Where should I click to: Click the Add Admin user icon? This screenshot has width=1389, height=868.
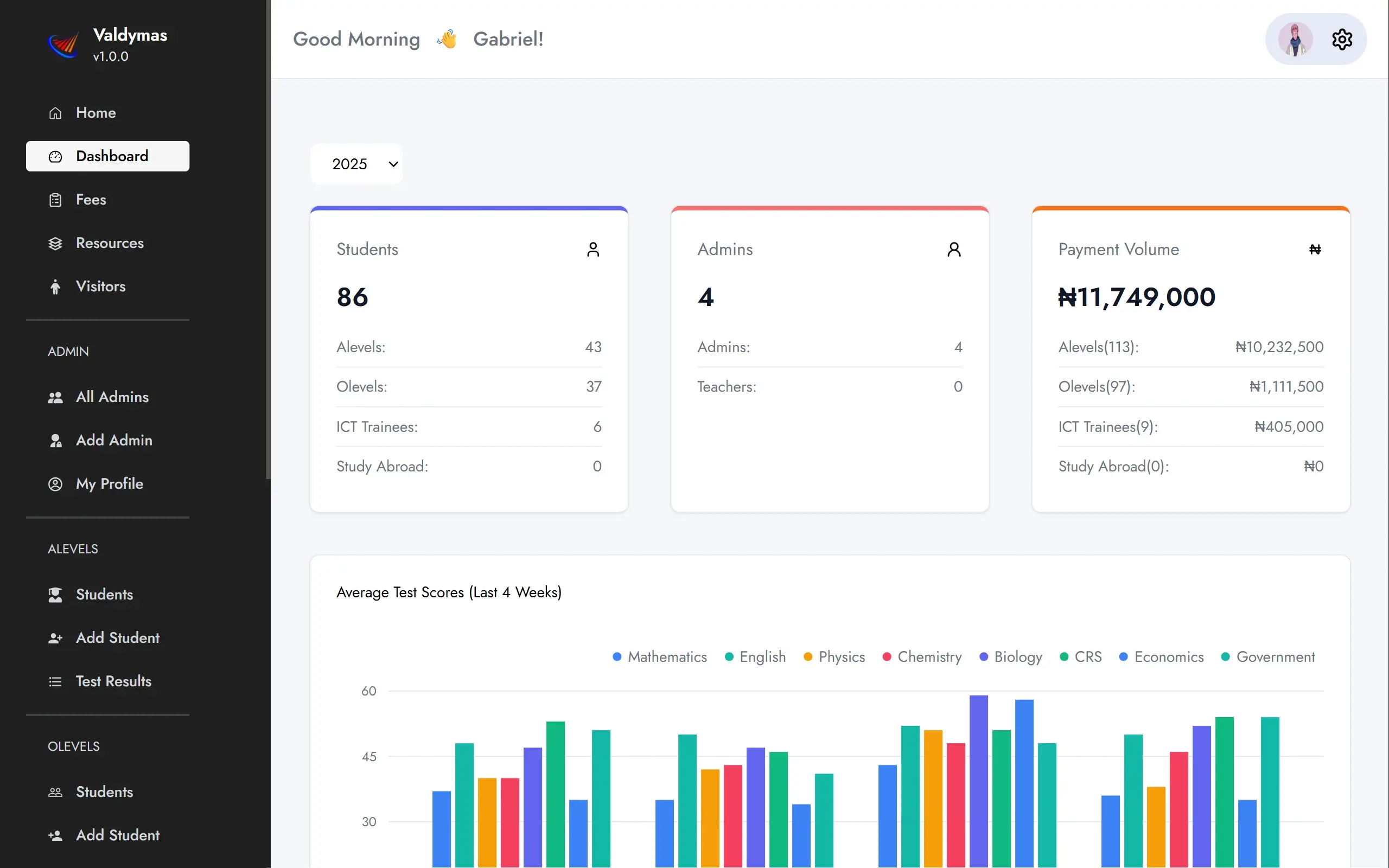click(55, 441)
